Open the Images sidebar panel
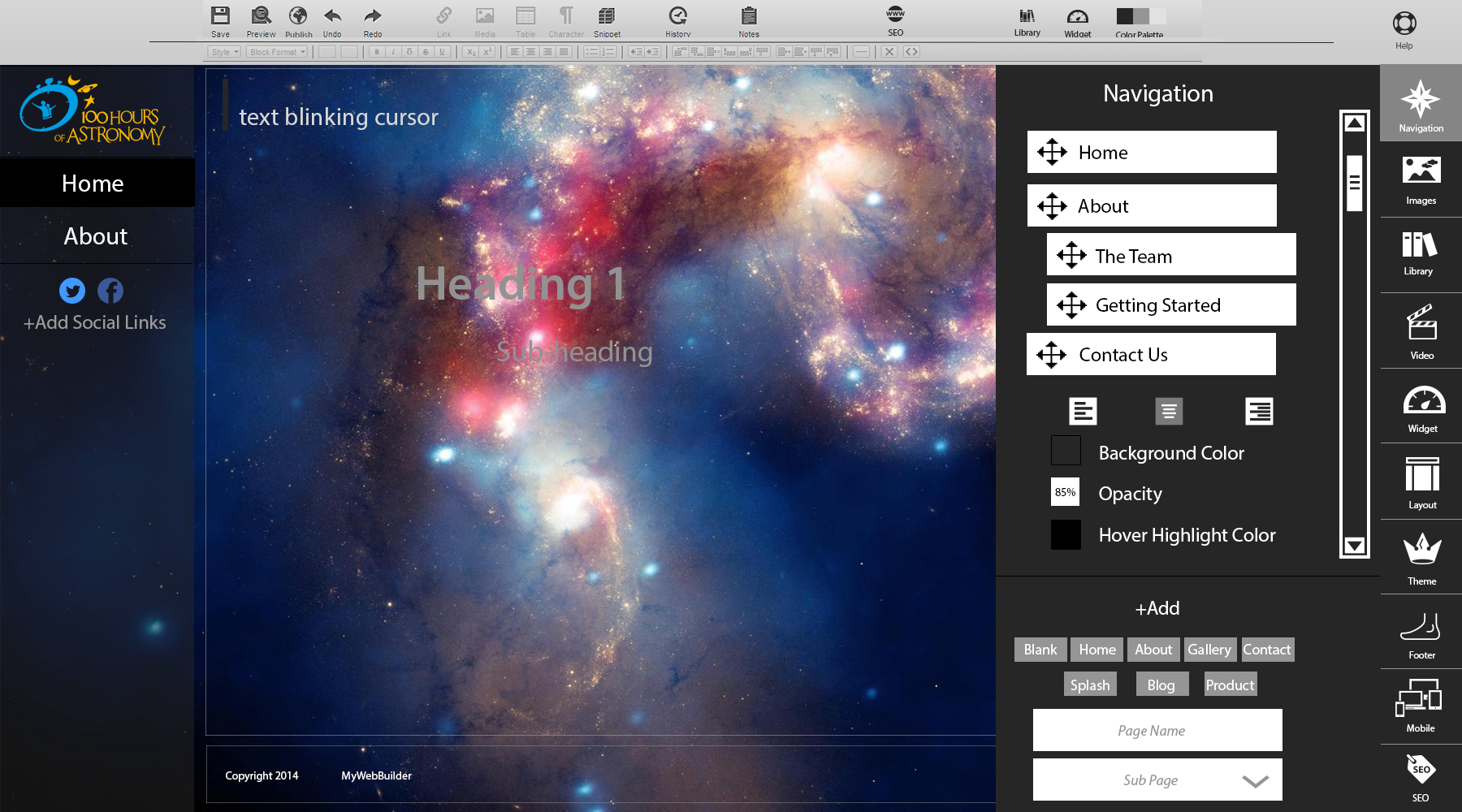Screen dimensions: 1462x812 tap(1421, 179)
